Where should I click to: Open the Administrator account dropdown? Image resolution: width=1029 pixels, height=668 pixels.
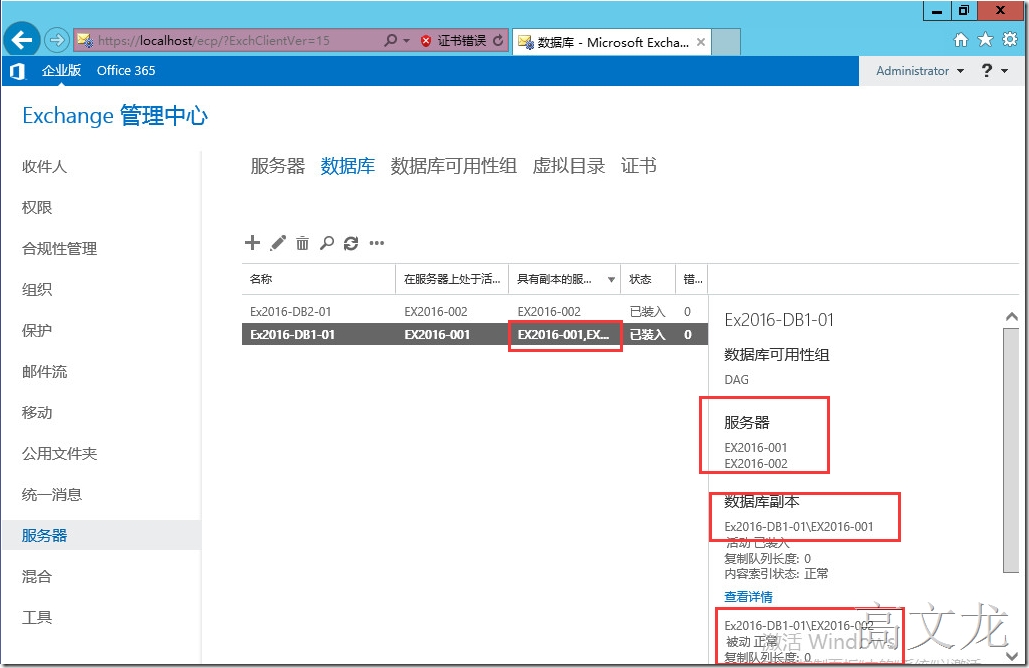pos(920,70)
